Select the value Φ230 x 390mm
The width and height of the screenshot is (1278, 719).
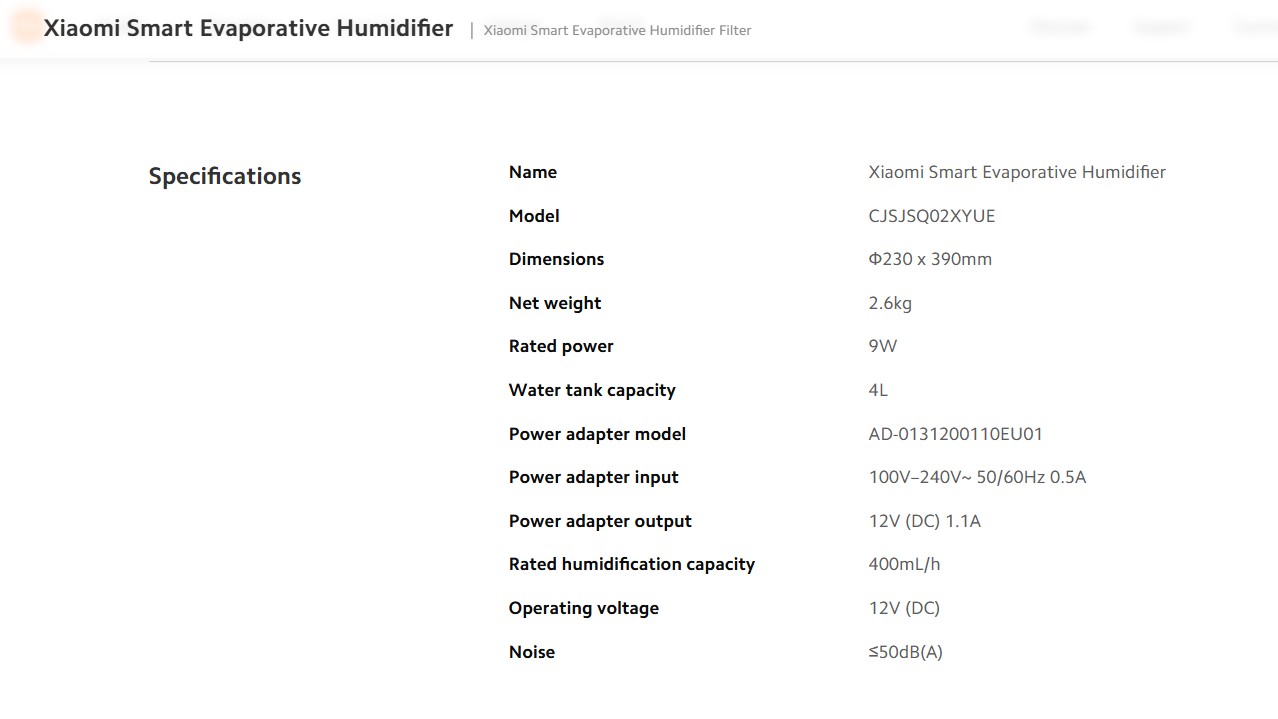(930, 259)
